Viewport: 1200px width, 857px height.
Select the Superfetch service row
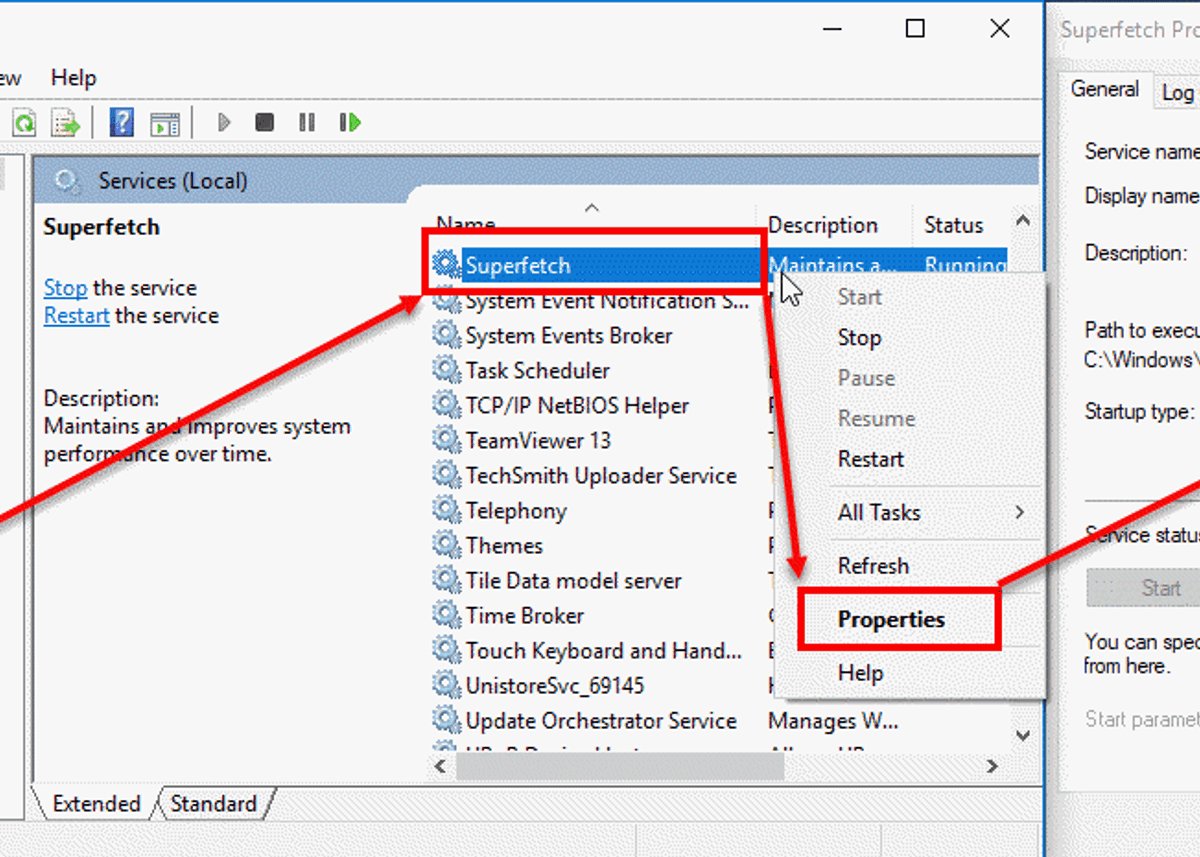[719, 265]
